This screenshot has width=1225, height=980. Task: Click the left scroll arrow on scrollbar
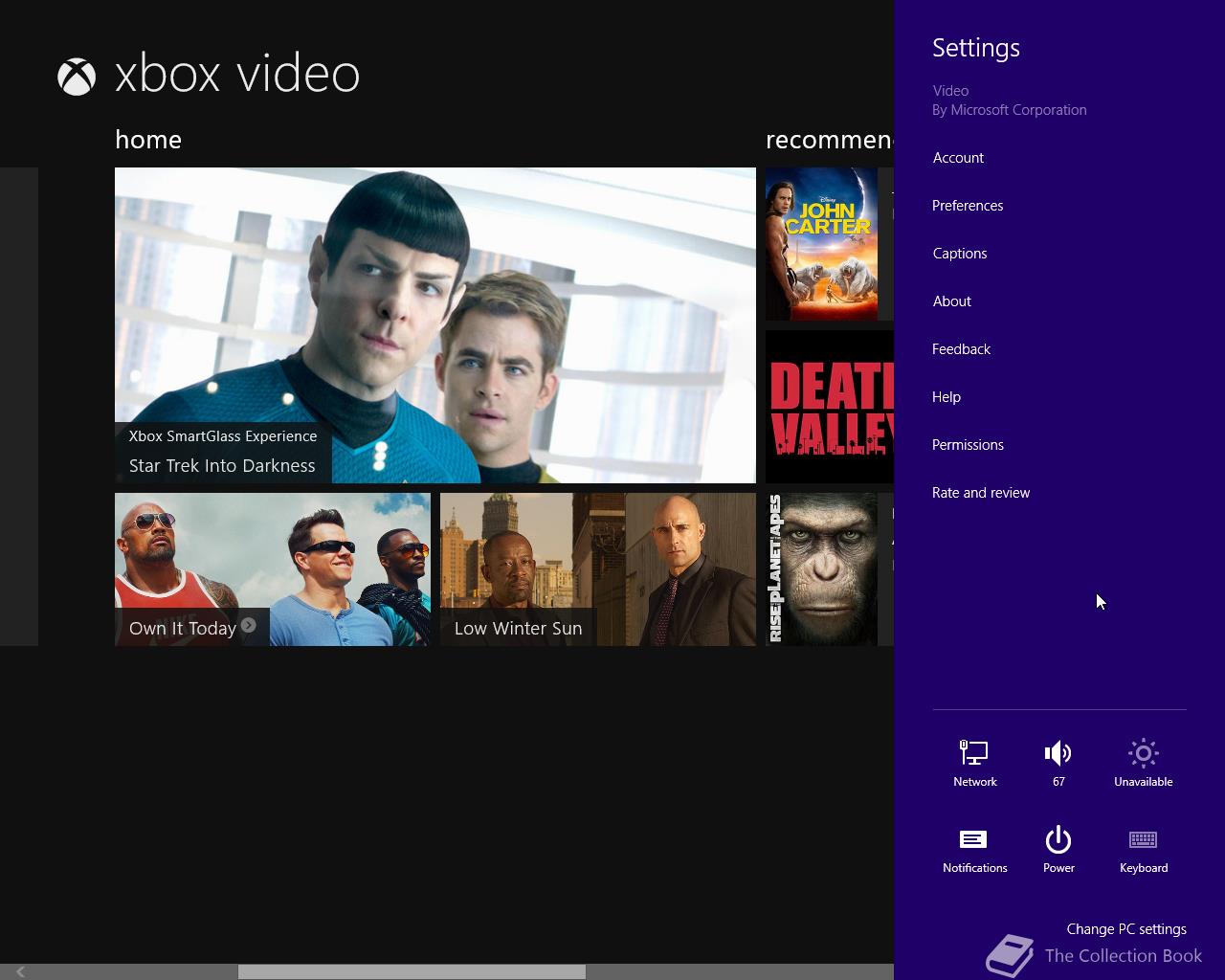point(20,971)
